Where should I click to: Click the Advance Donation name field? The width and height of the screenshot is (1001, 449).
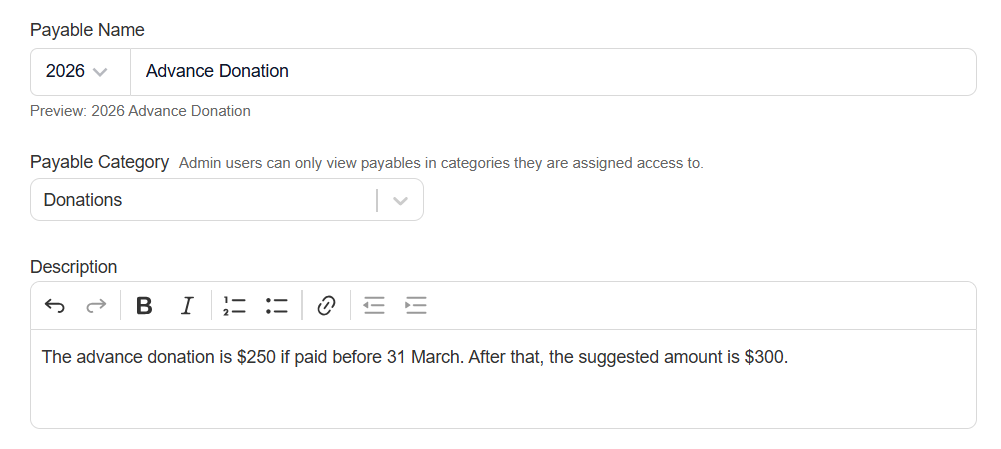pyautogui.click(x=552, y=72)
